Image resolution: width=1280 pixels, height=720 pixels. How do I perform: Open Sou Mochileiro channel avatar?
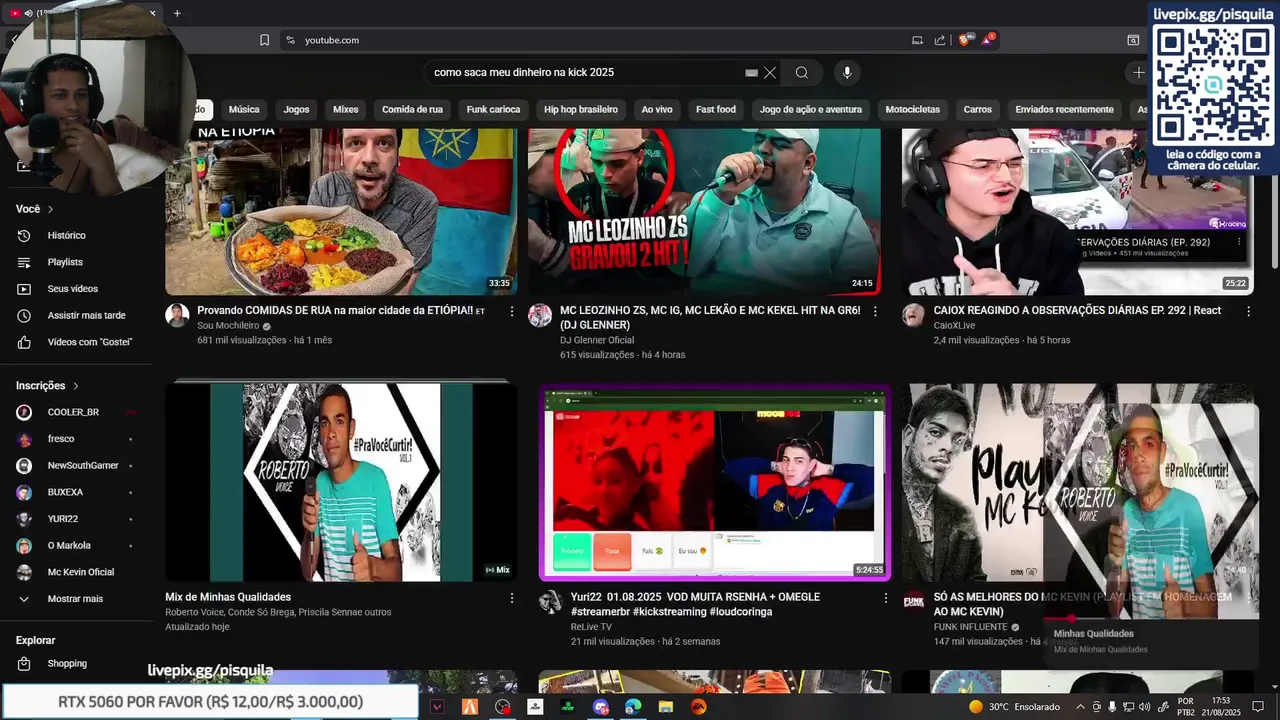coord(177,316)
